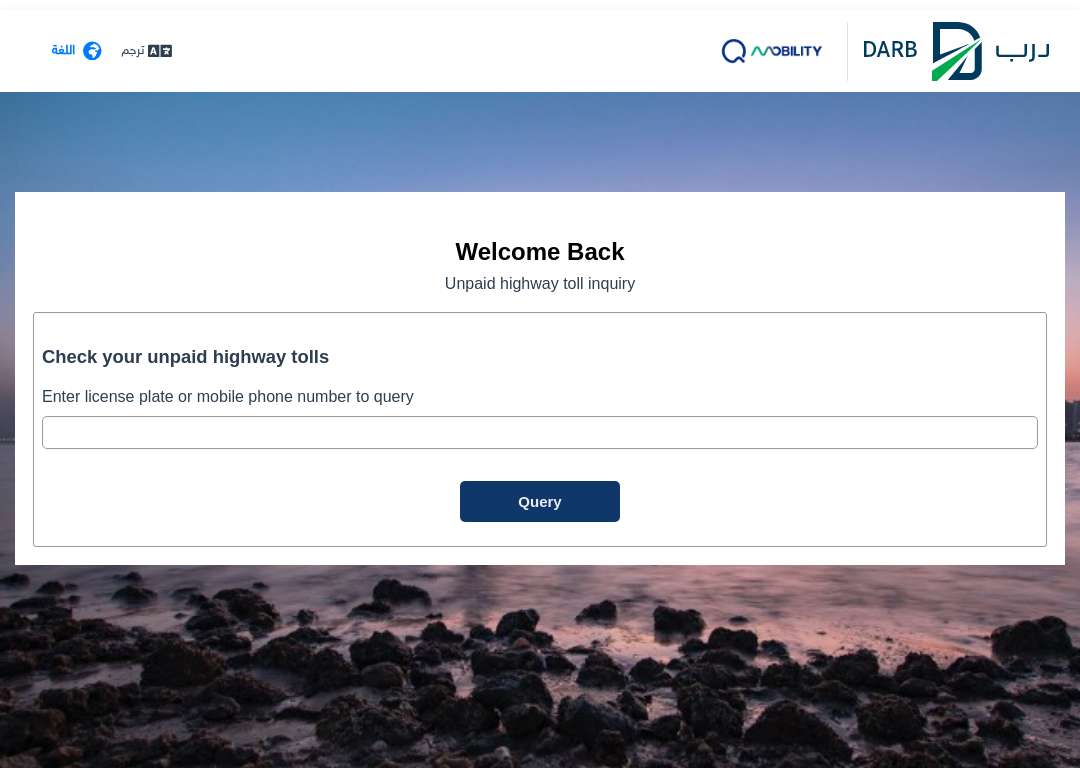The width and height of the screenshot is (1080, 768).
Task: Submit the Query button
Action: point(540,501)
